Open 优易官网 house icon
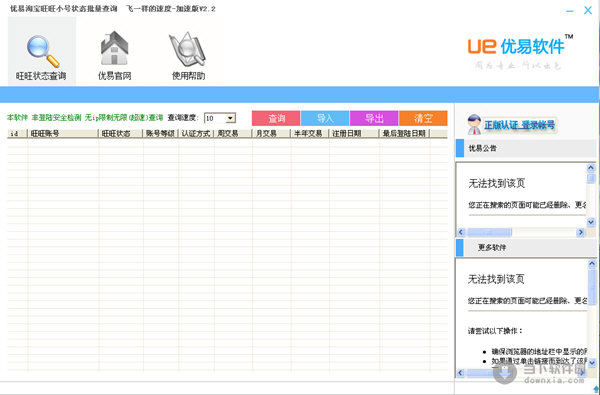 (114, 55)
